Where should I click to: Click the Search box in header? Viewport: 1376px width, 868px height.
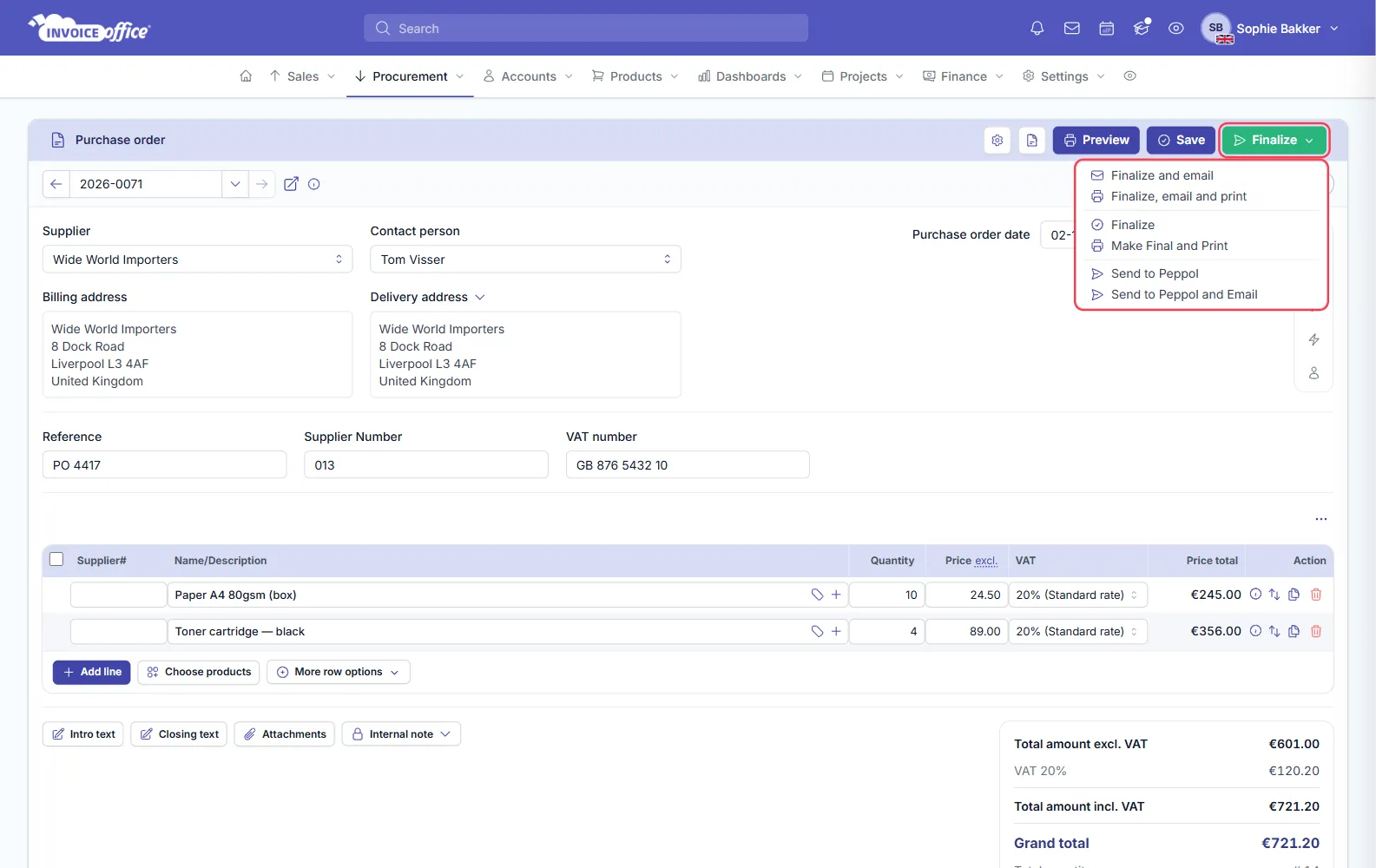click(586, 29)
